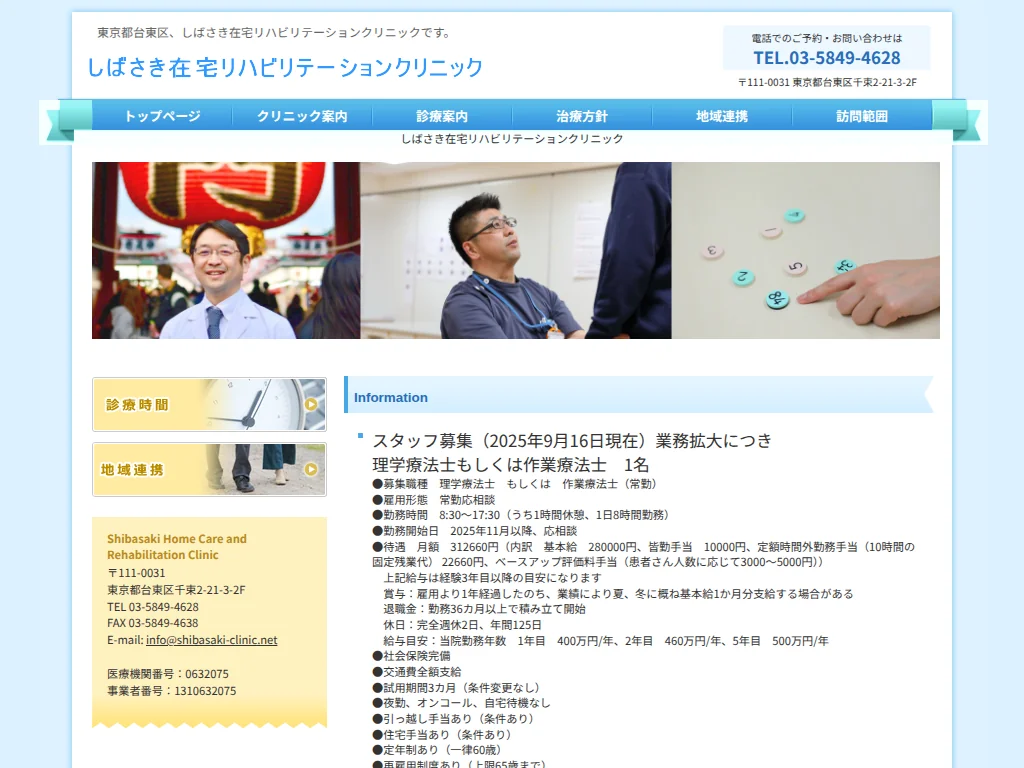
Task: Click the ●雇用形態 常勤応相談 line
Action: point(434,500)
